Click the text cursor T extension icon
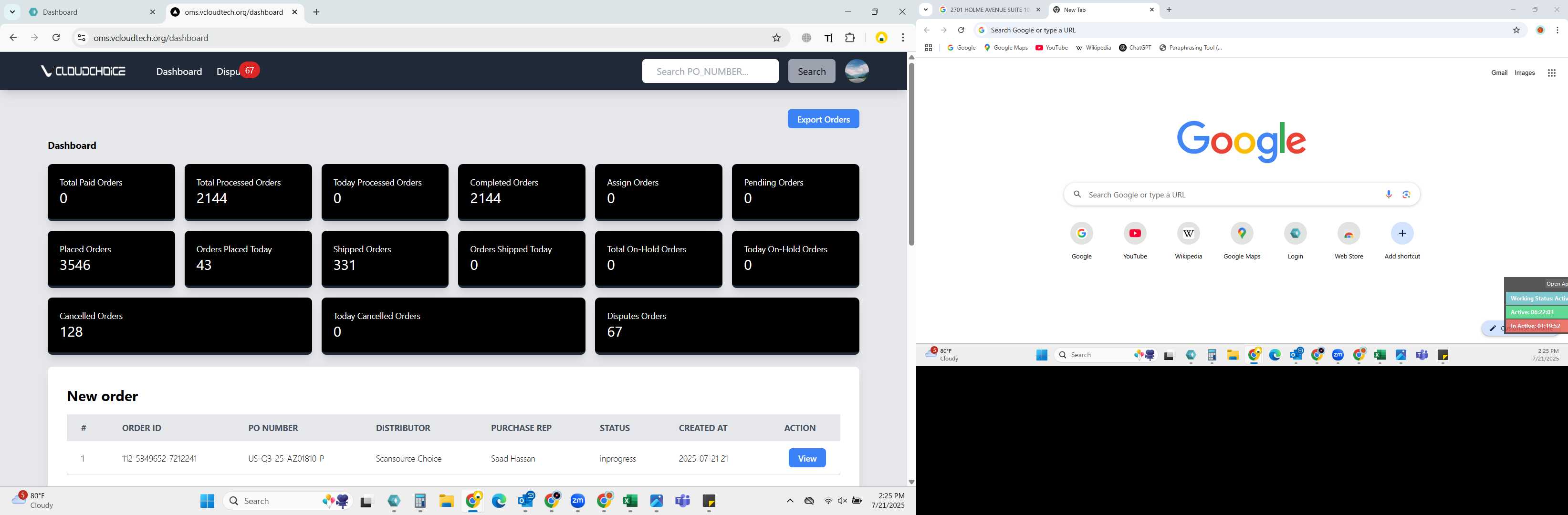The height and width of the screenshot is (515, 1568). pos(828,38)
